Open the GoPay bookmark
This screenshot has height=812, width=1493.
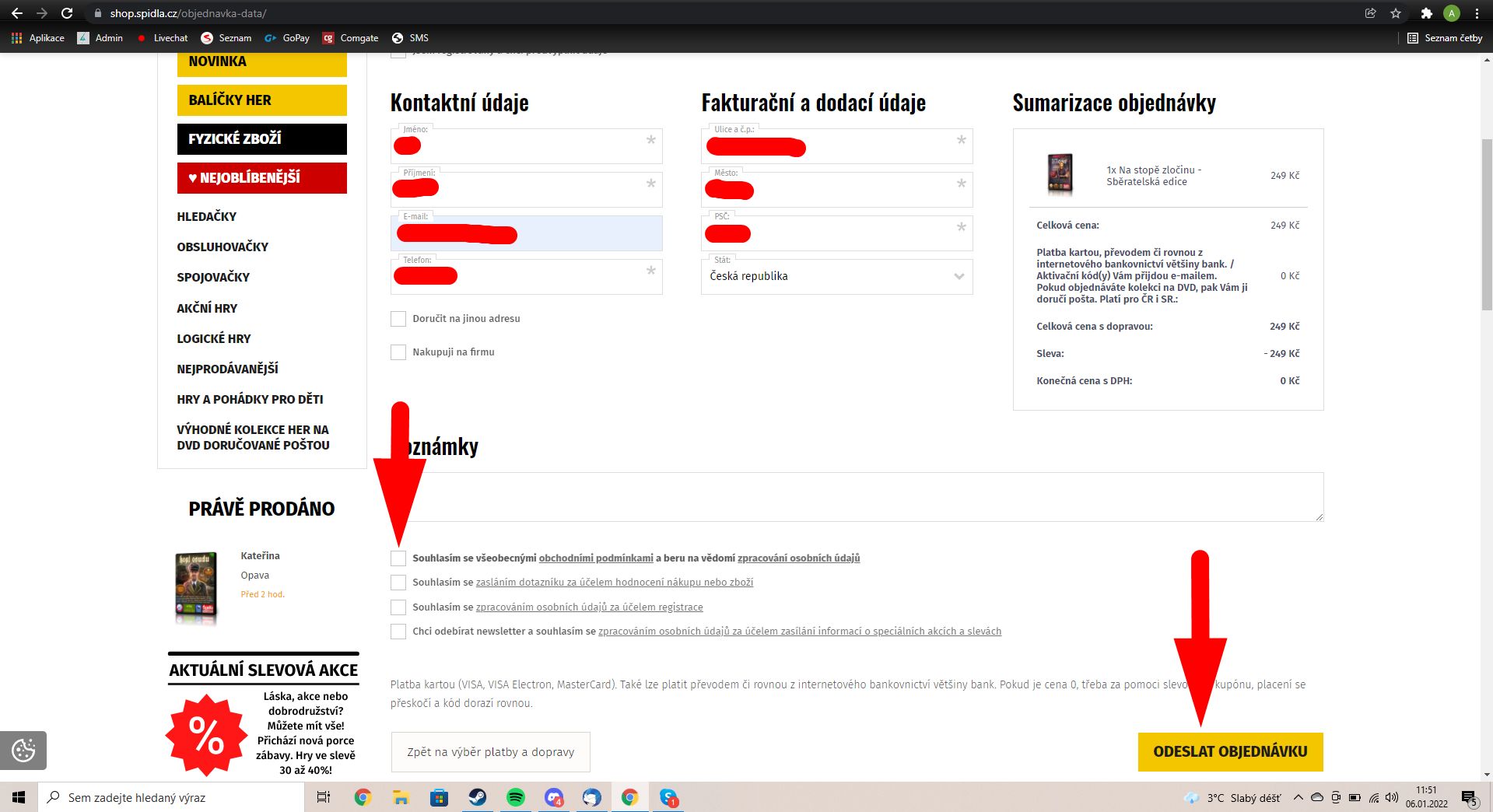tap(287, 37)
